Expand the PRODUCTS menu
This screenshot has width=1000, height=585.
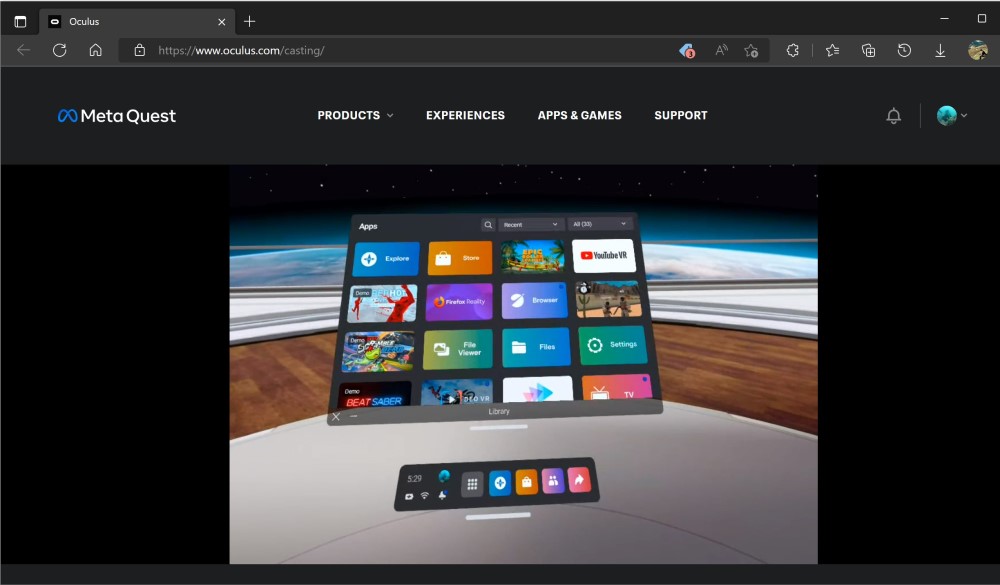pyautogui.click(x=355, y=115)
